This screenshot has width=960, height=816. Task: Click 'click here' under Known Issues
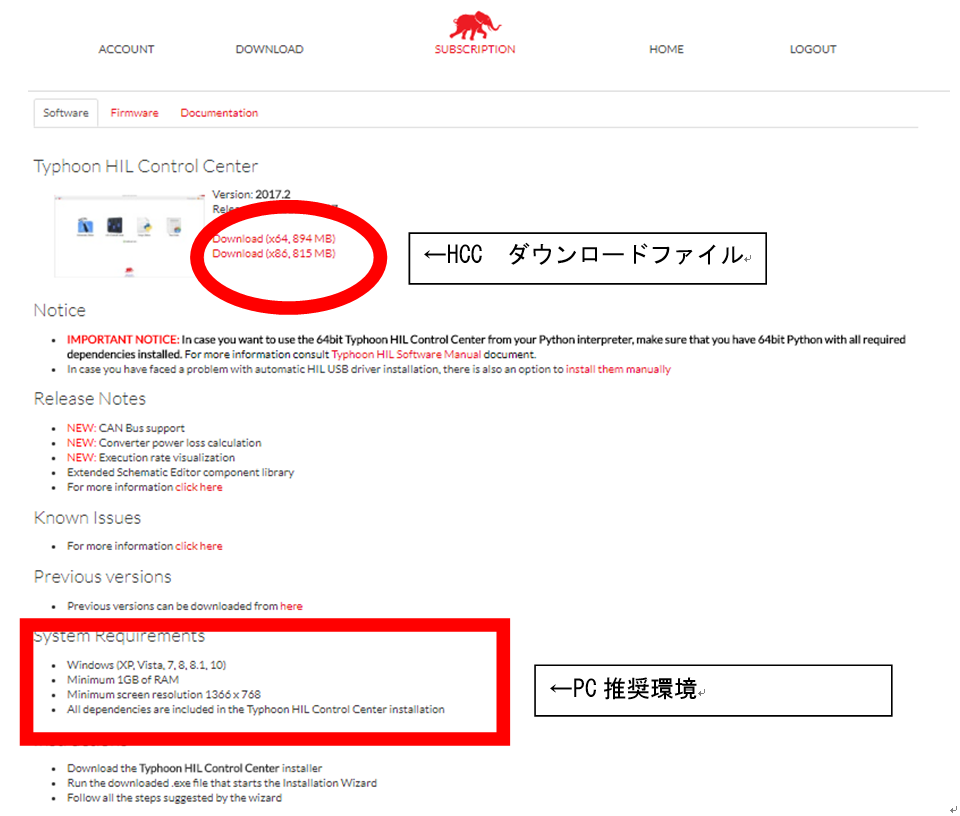coord(199,546)
